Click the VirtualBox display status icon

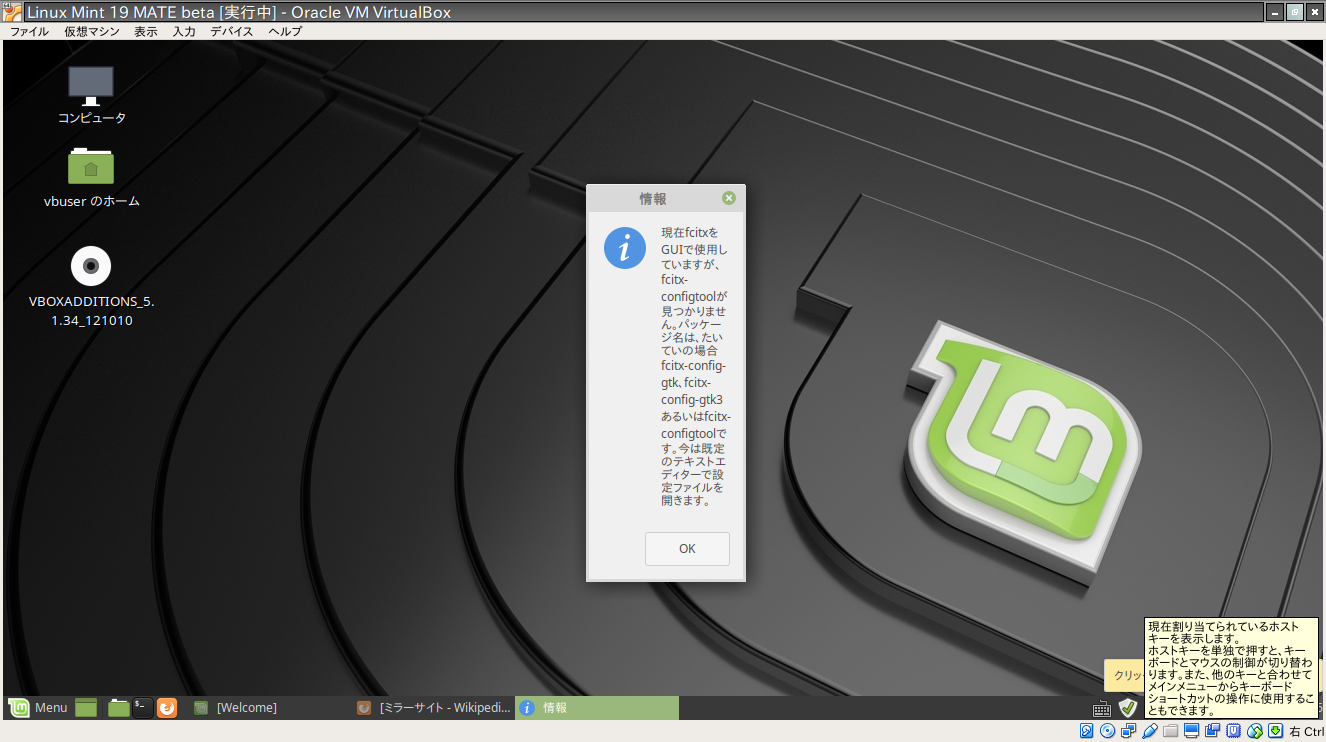[1191, 731]
